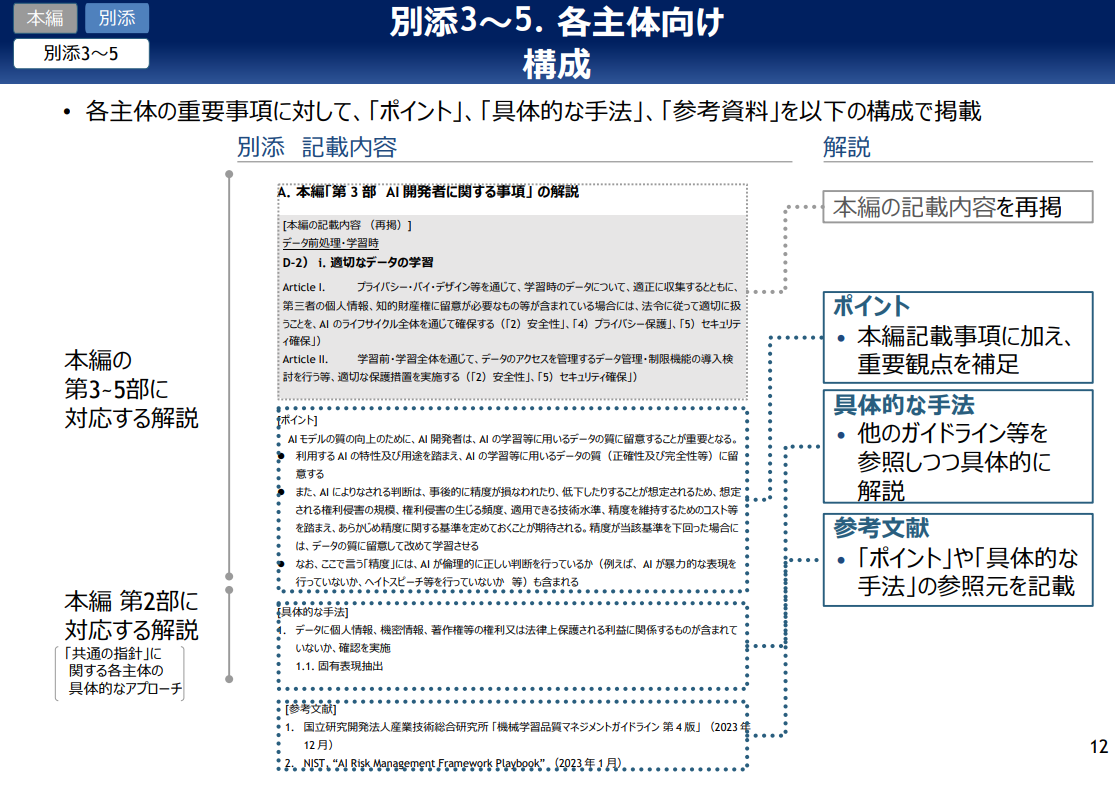The image size is (1115, 788).
Task: Click text 本編記載事項に加え、重要観点を補足
Action: point(964,350)
